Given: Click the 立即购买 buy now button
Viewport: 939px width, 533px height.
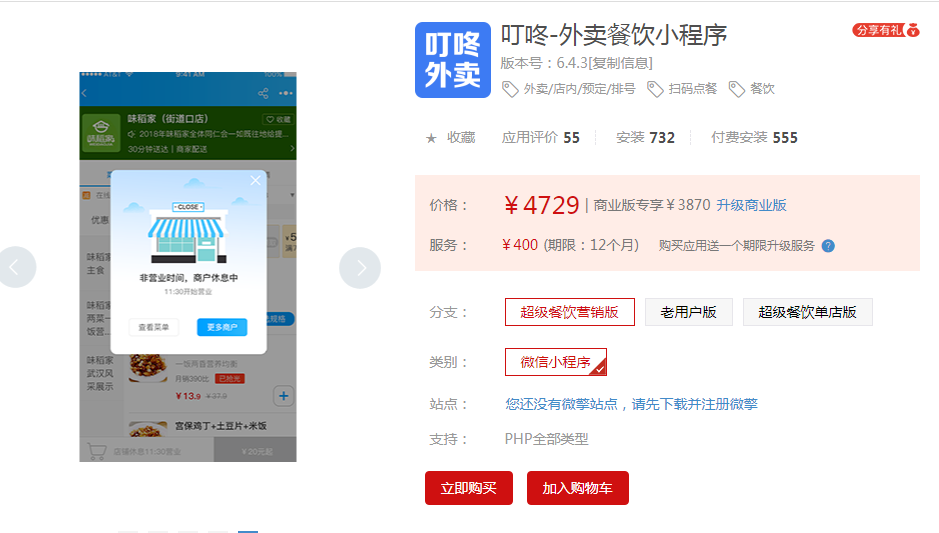Looking at the screenshot, I should [x=469, y=488].
